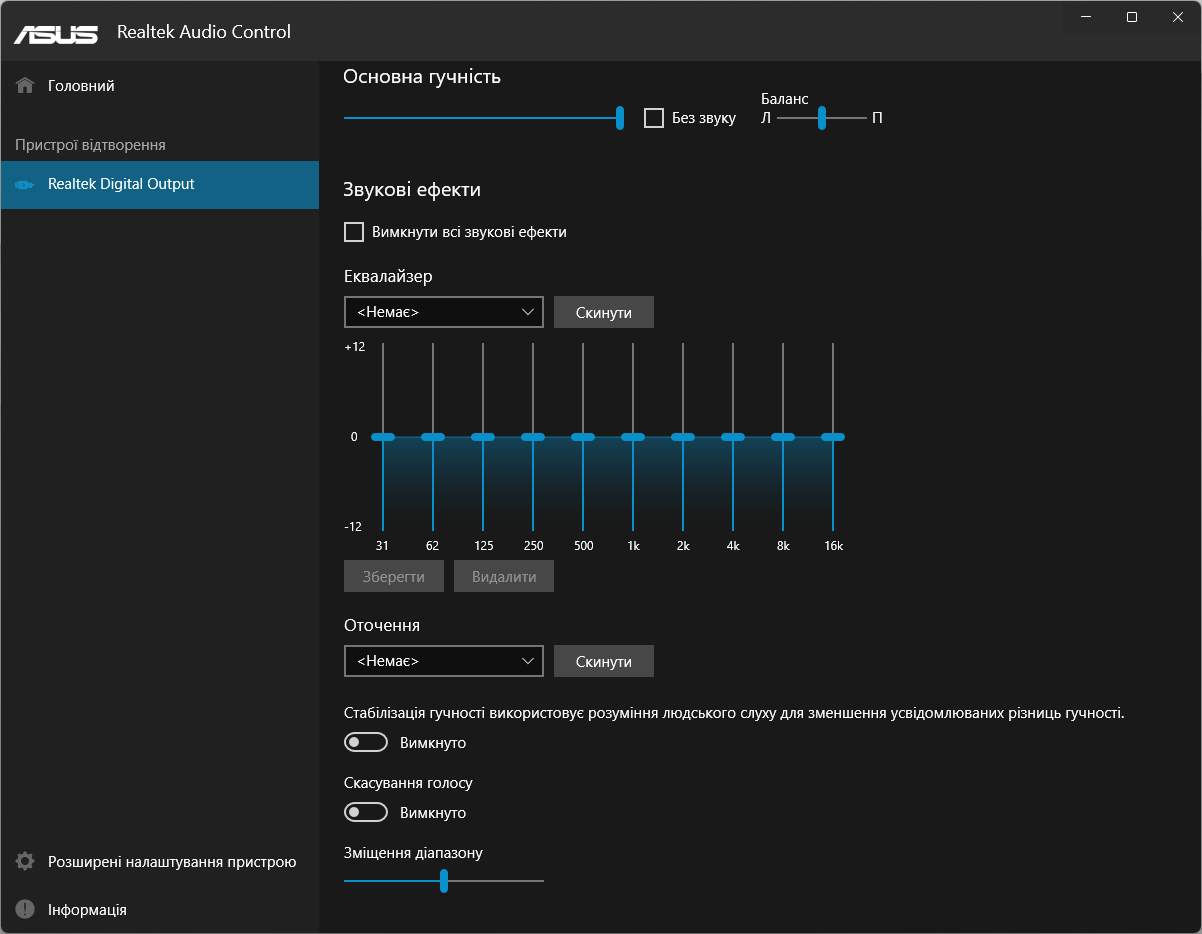Check Вимкнути всі звукові ефекти
Viewport: 1202px width, 934px height.
[x=354, y=231]
